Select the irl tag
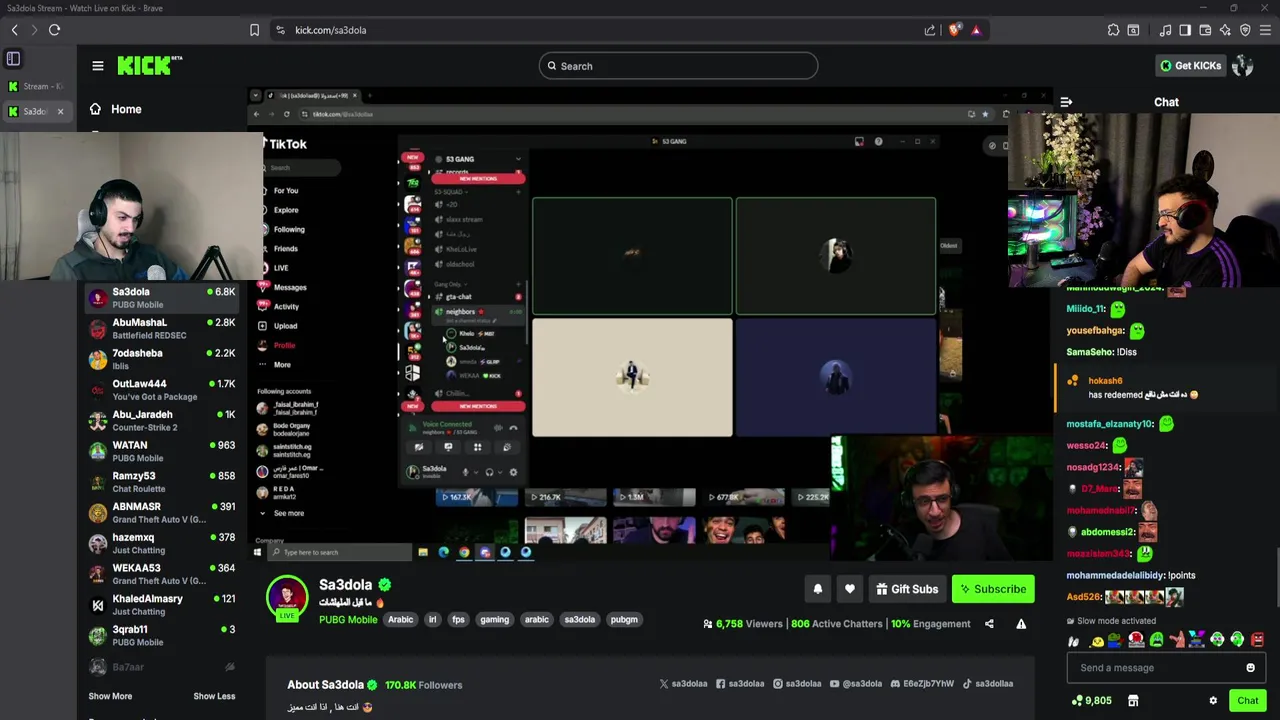This screenshot has width=1280, height=720. 432,620
